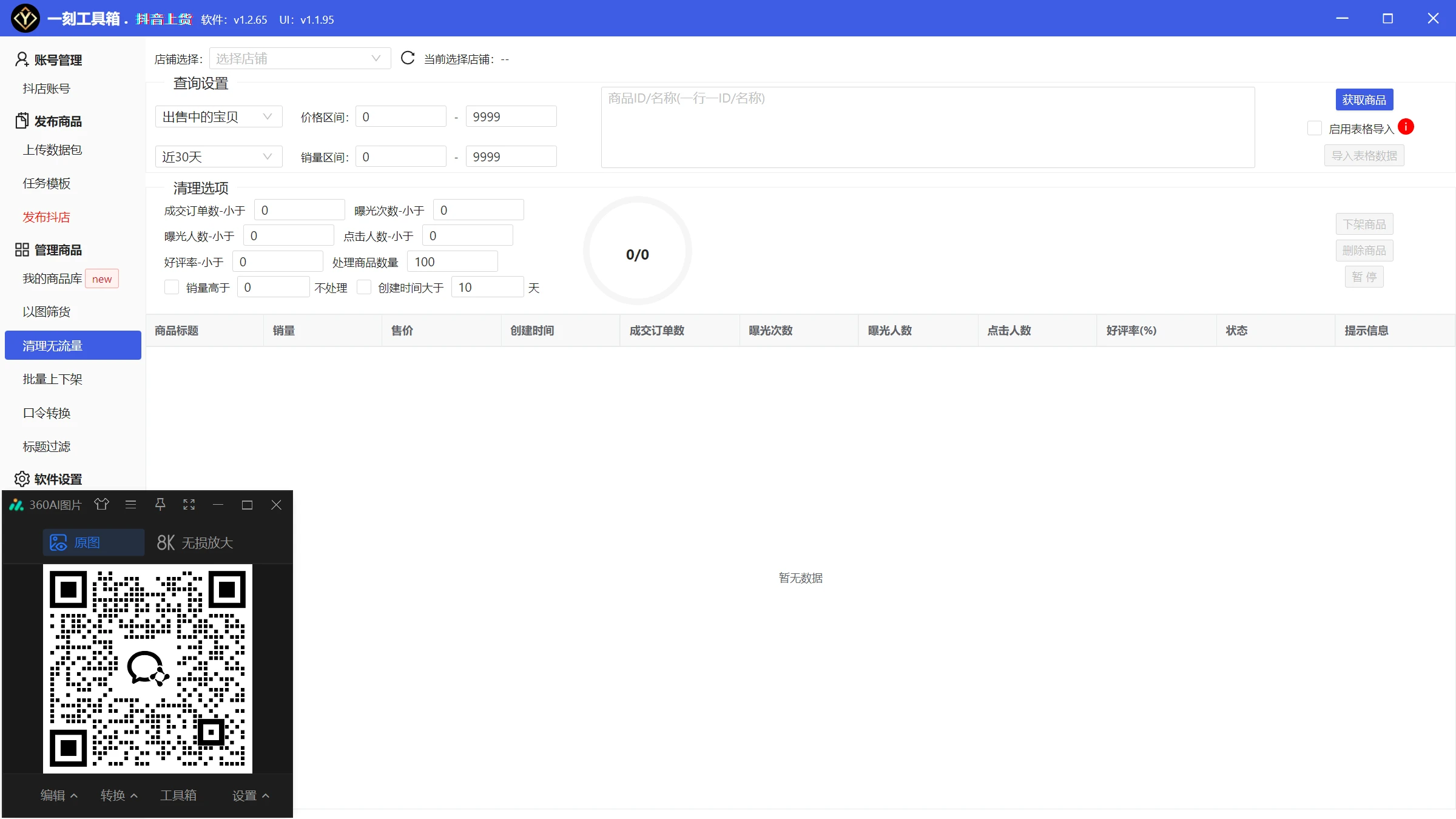1456x819 pixels.
Task: Open 批量上下架 in the sidebar
Action: tap(52, 379)
